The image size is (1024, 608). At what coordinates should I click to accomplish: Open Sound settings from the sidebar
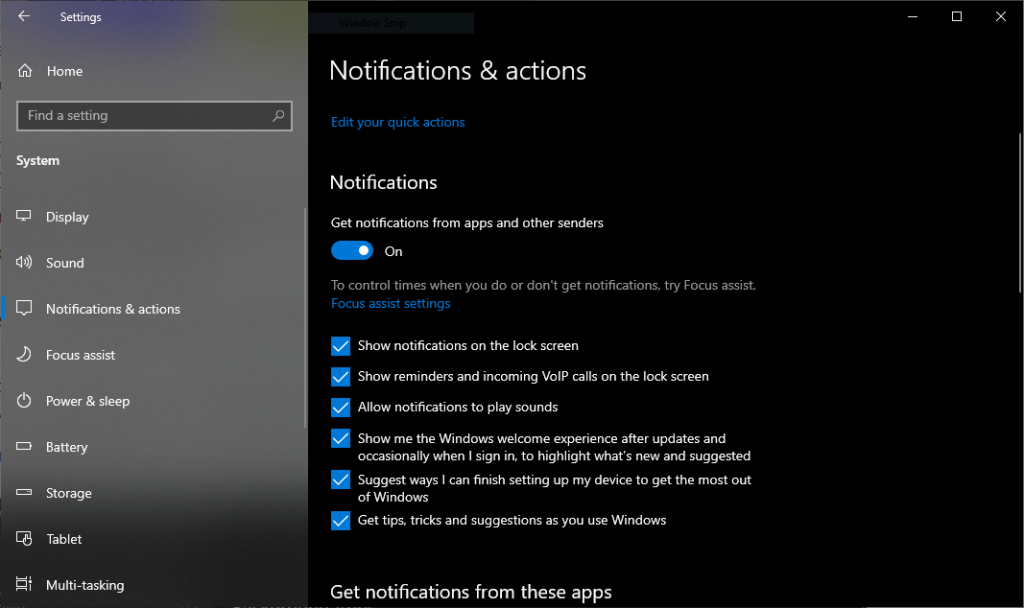[x=64, y=262]
